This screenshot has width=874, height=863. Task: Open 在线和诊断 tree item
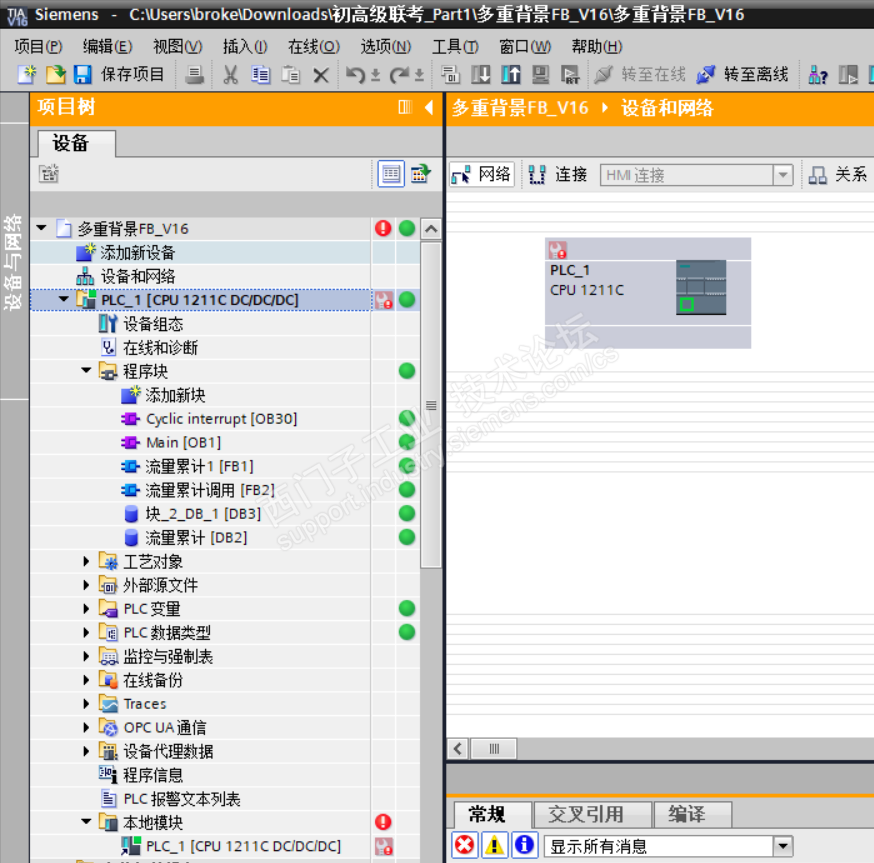point(161,348)
